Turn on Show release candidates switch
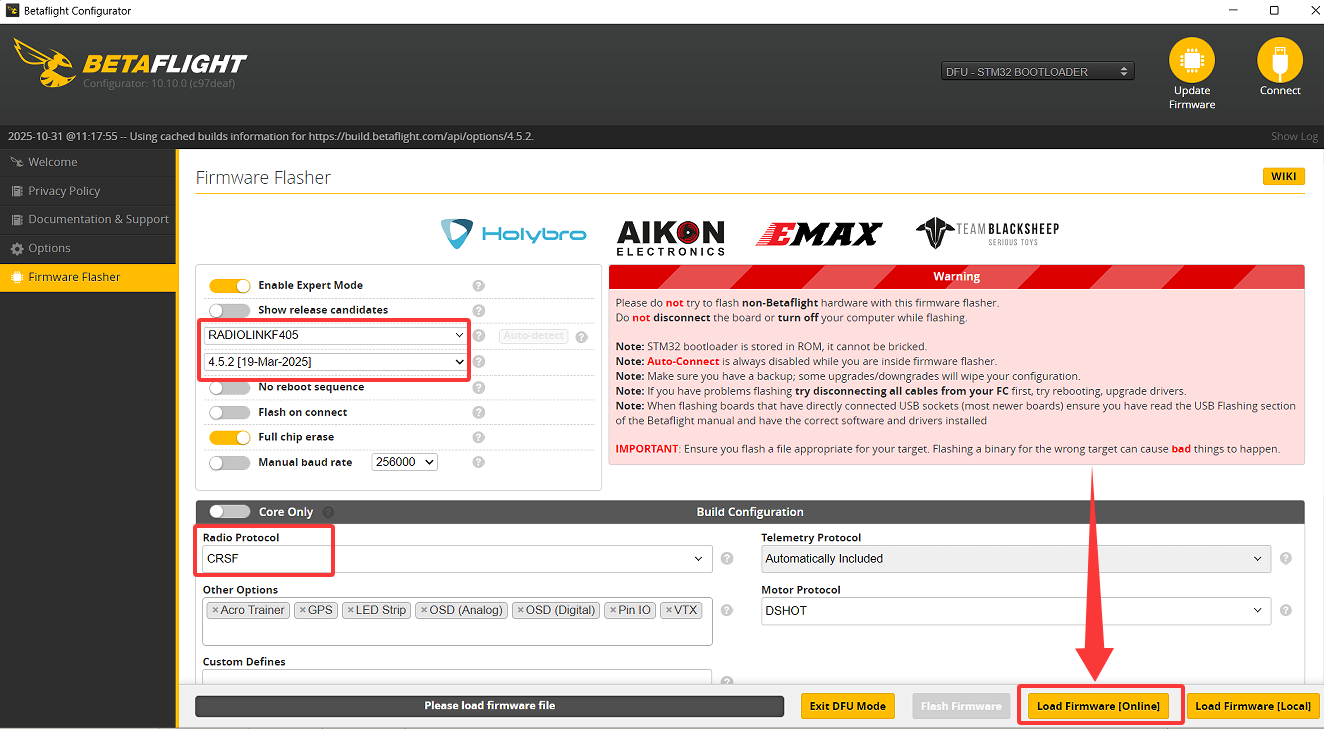This screenshot has height=729, width=1324. [229, 311]
